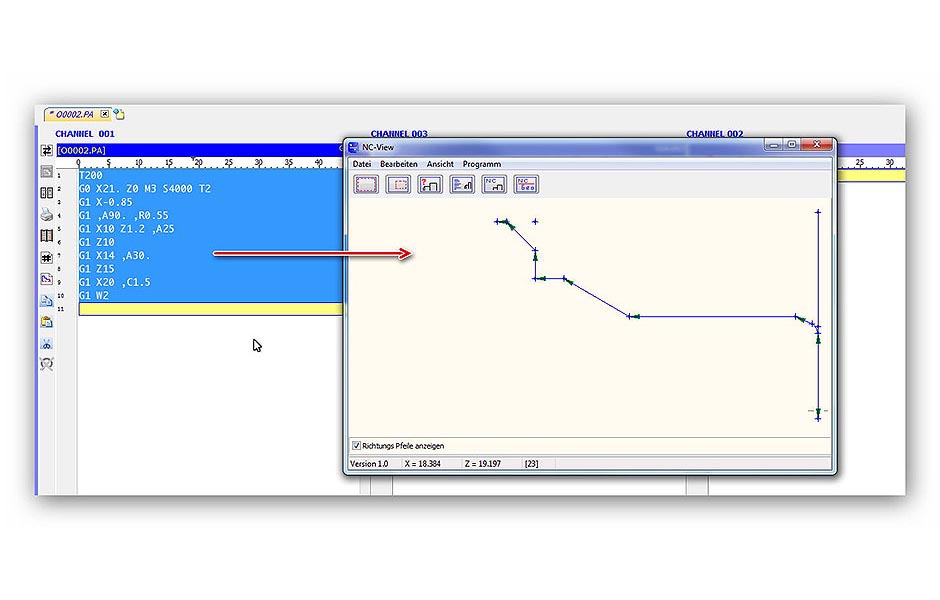Click the swap arrows icon beside O0002.PA header

(x=46, y=150)
